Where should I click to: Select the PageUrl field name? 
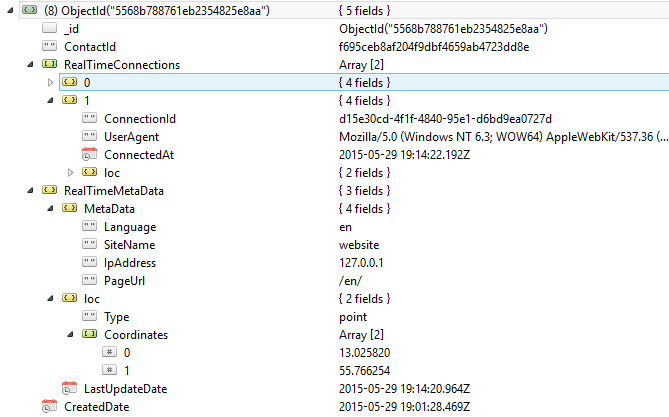click(x=124, y=281)
